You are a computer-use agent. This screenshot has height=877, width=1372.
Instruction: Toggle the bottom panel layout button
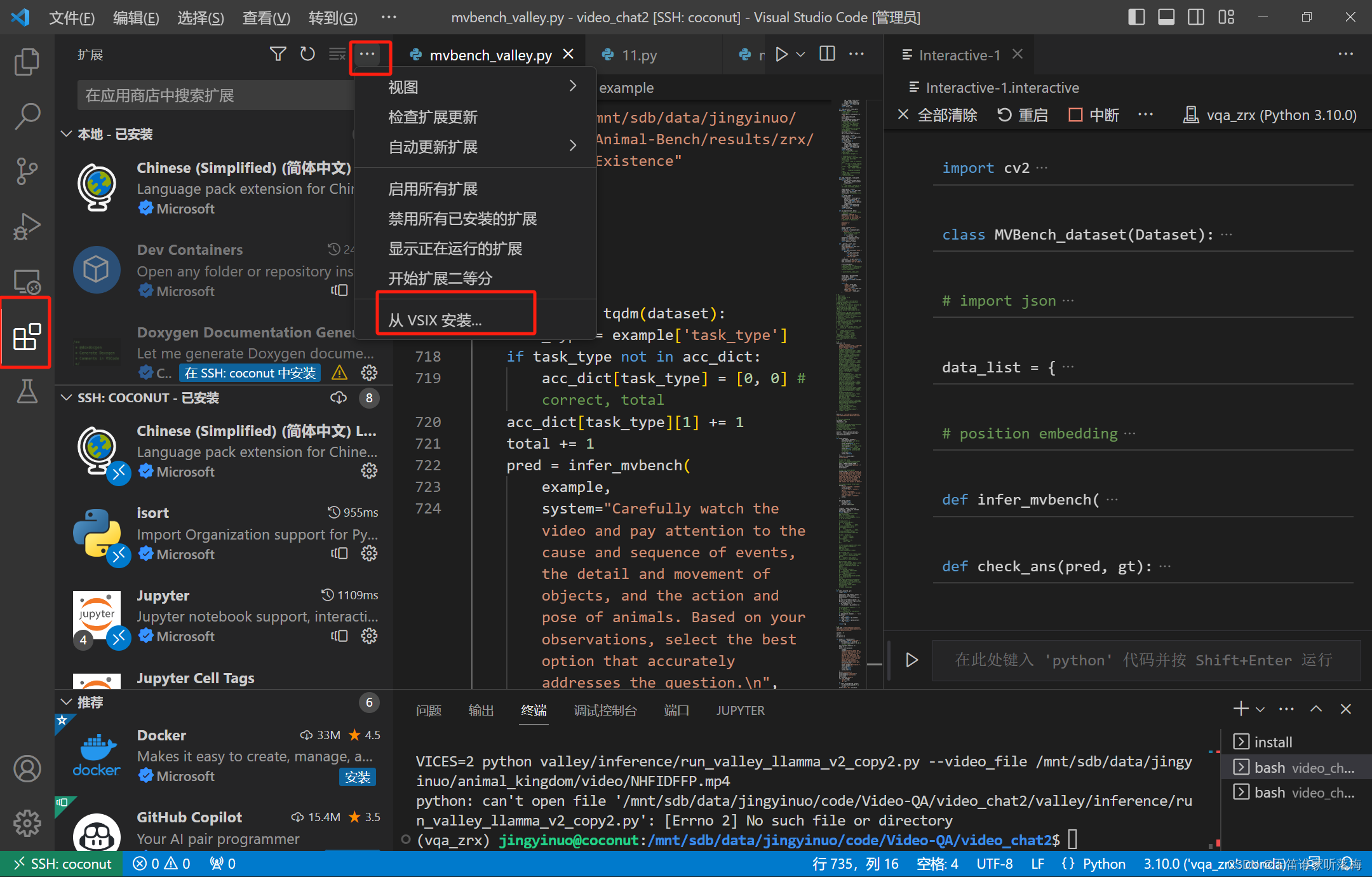[1166, 17]
